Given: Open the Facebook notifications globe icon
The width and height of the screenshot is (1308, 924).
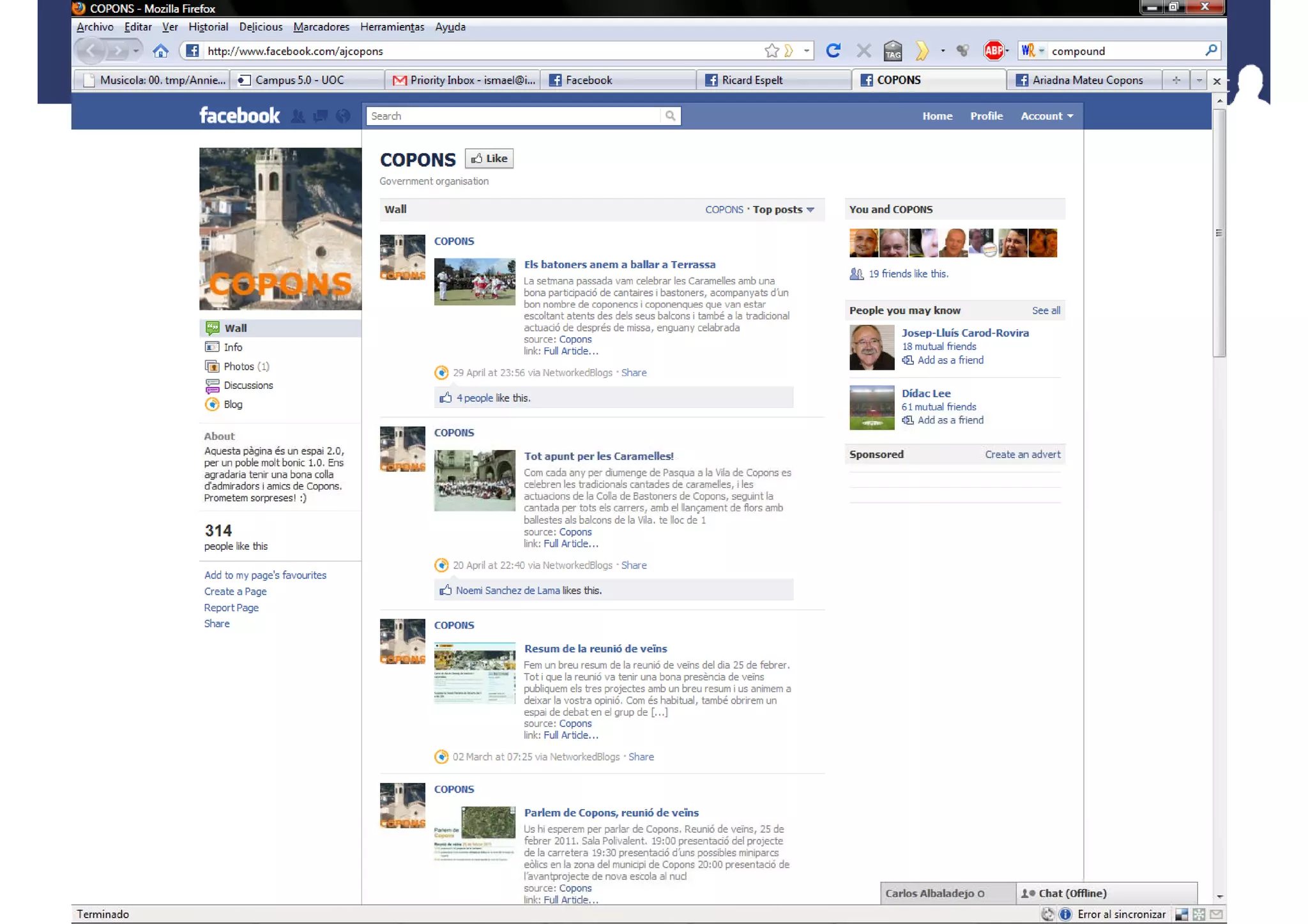Looking at the screenshot, I should tap(343, 116).
